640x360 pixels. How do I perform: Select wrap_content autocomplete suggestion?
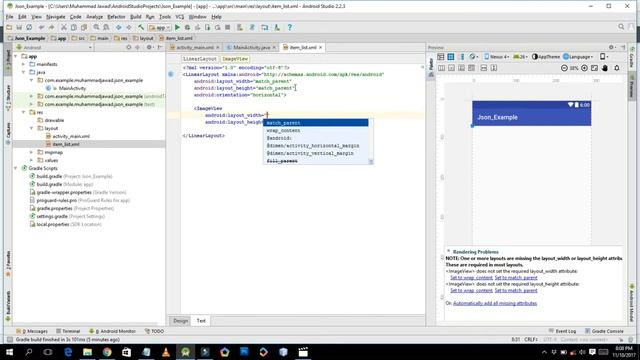(x=316, y=131)
